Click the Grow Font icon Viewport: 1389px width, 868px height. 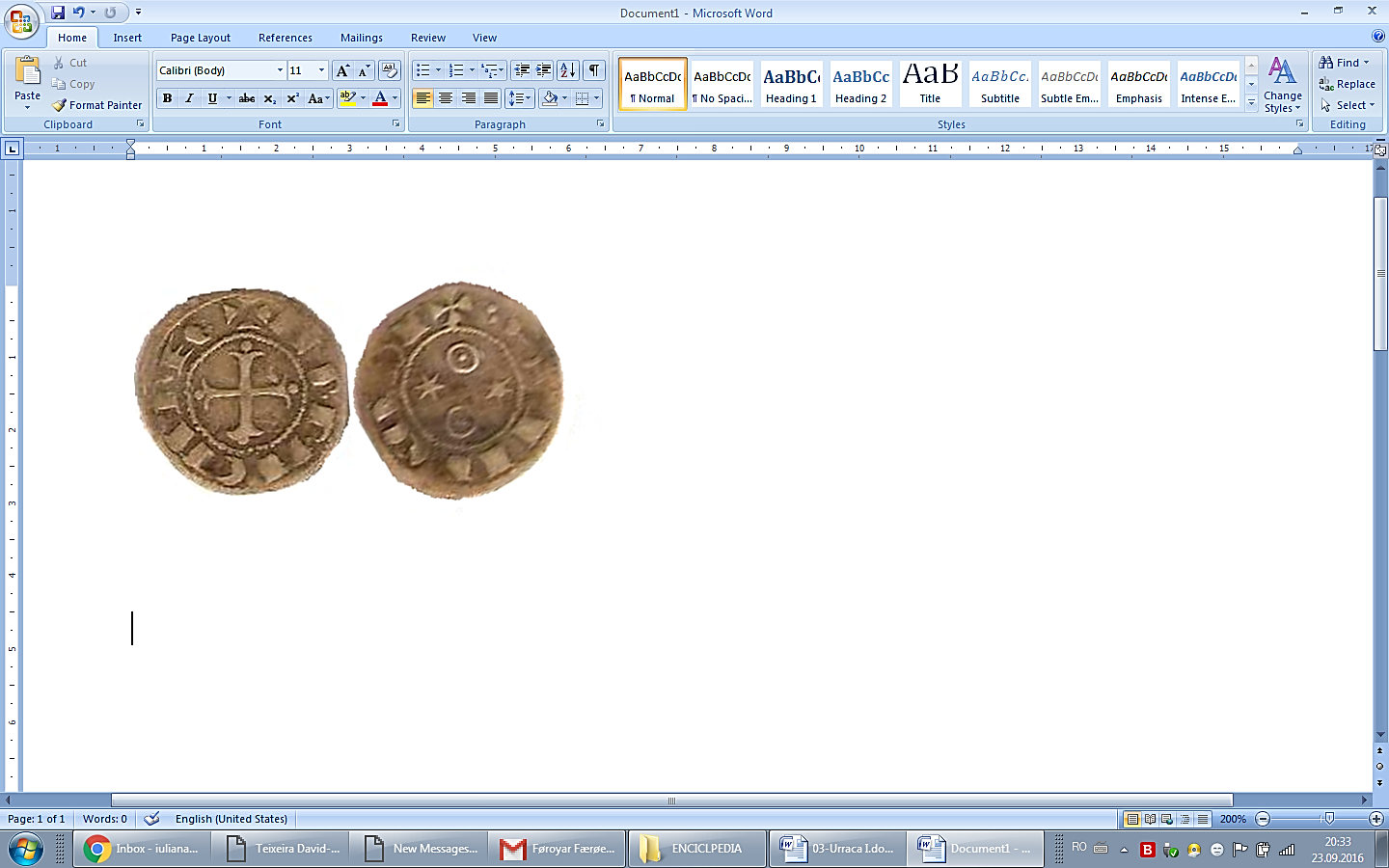pyautogui.click(x=342, y=70)
